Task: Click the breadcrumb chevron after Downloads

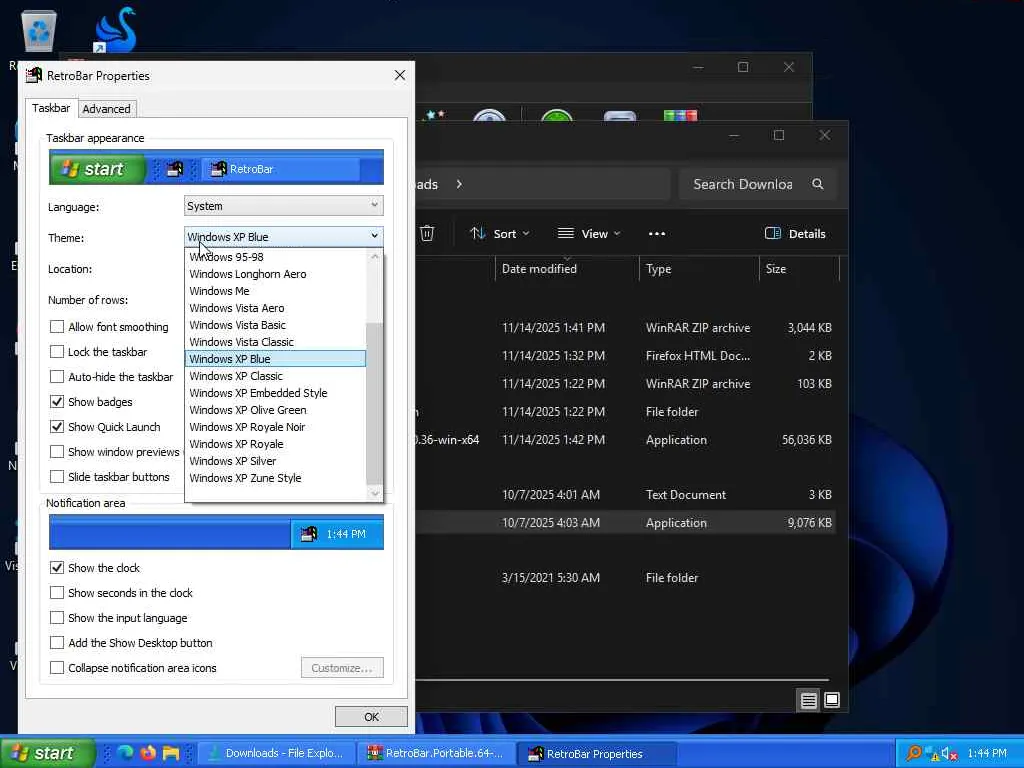Action: tap(459, 184)
